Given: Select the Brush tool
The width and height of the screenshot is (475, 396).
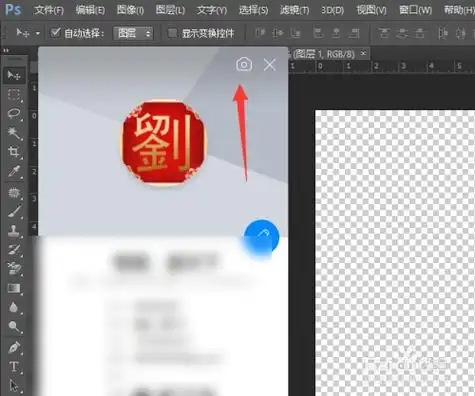Looking at the screenshot, I should (x=14, y=211).
